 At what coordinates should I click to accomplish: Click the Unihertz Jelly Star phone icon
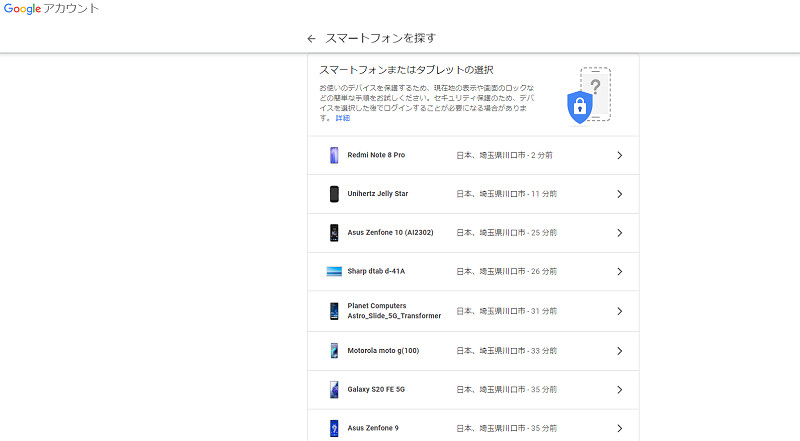334,194
